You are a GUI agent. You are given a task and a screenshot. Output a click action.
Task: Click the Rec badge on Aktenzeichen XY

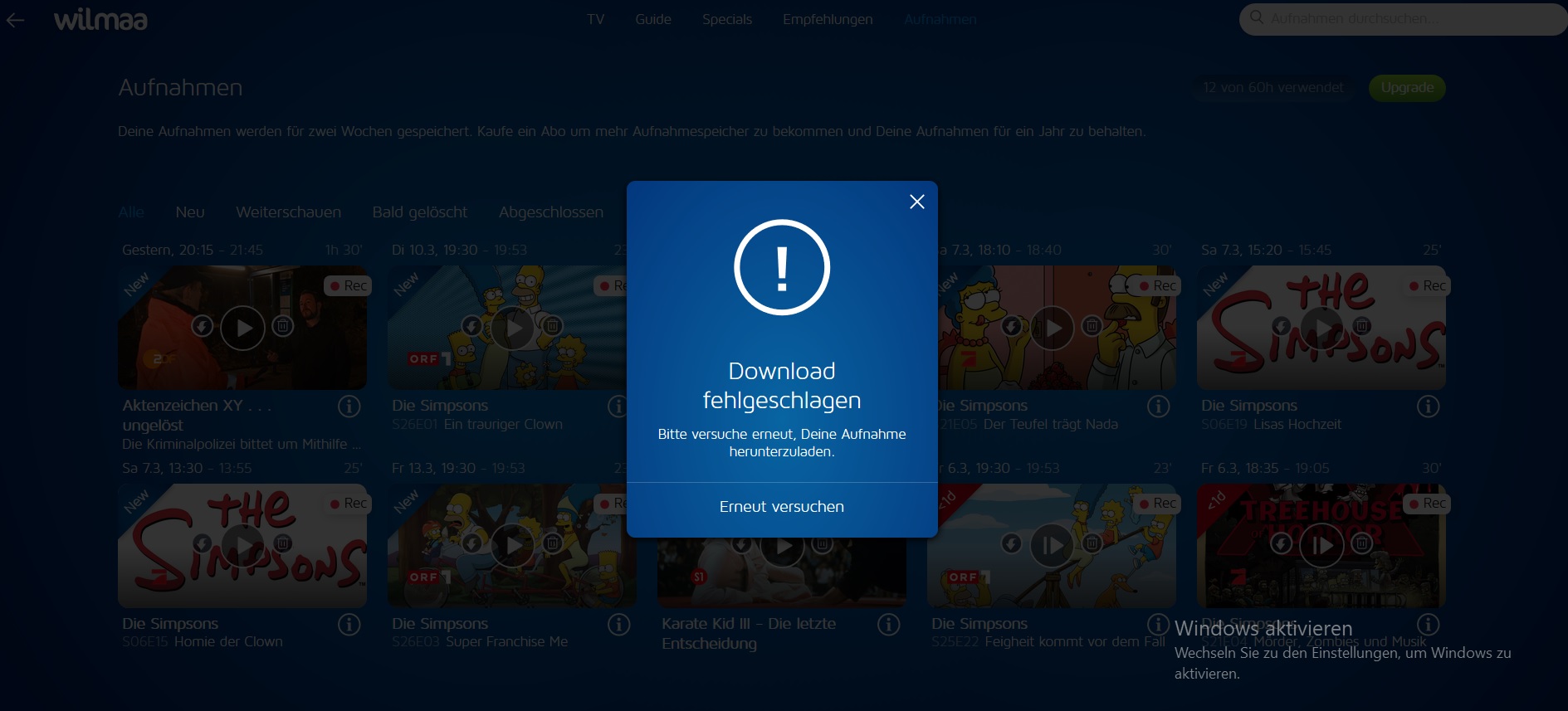point(348,285)
